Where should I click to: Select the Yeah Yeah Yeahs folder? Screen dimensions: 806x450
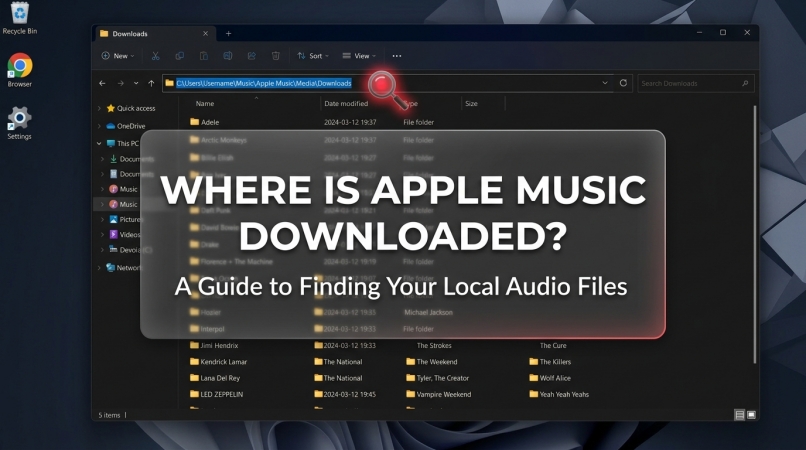(559, 394)
